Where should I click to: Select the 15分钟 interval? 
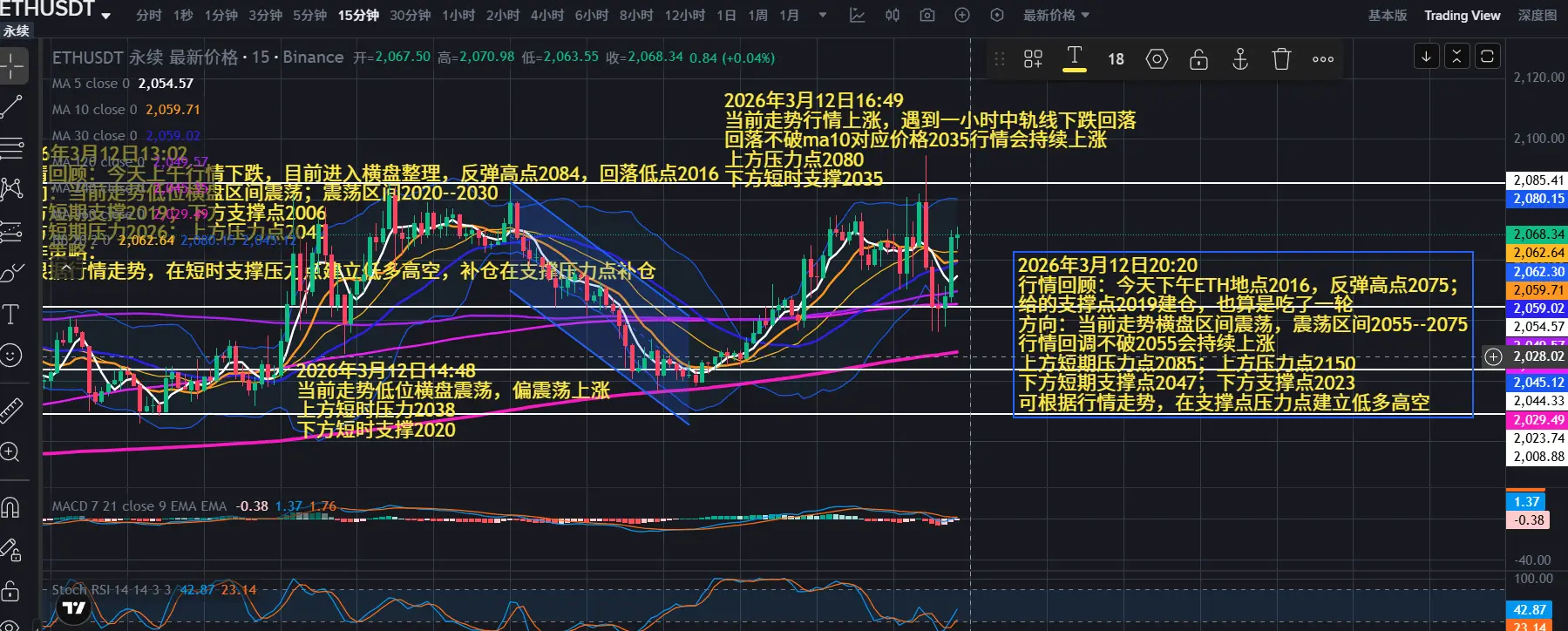(358, 15)
